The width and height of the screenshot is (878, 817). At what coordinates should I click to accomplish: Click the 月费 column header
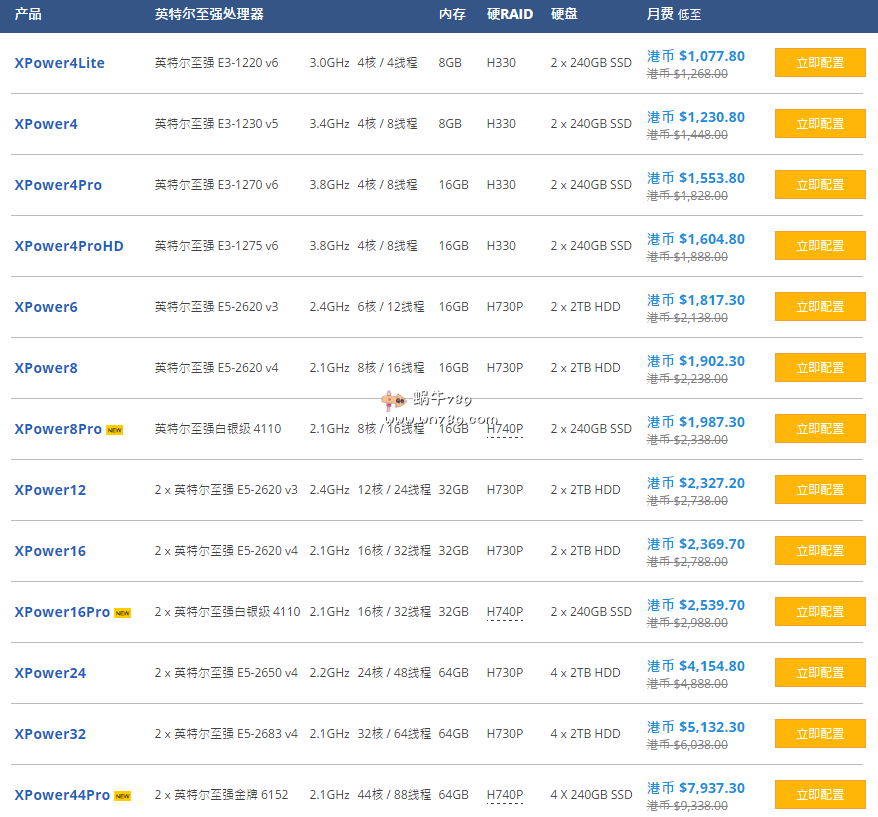tap(660, 15)
